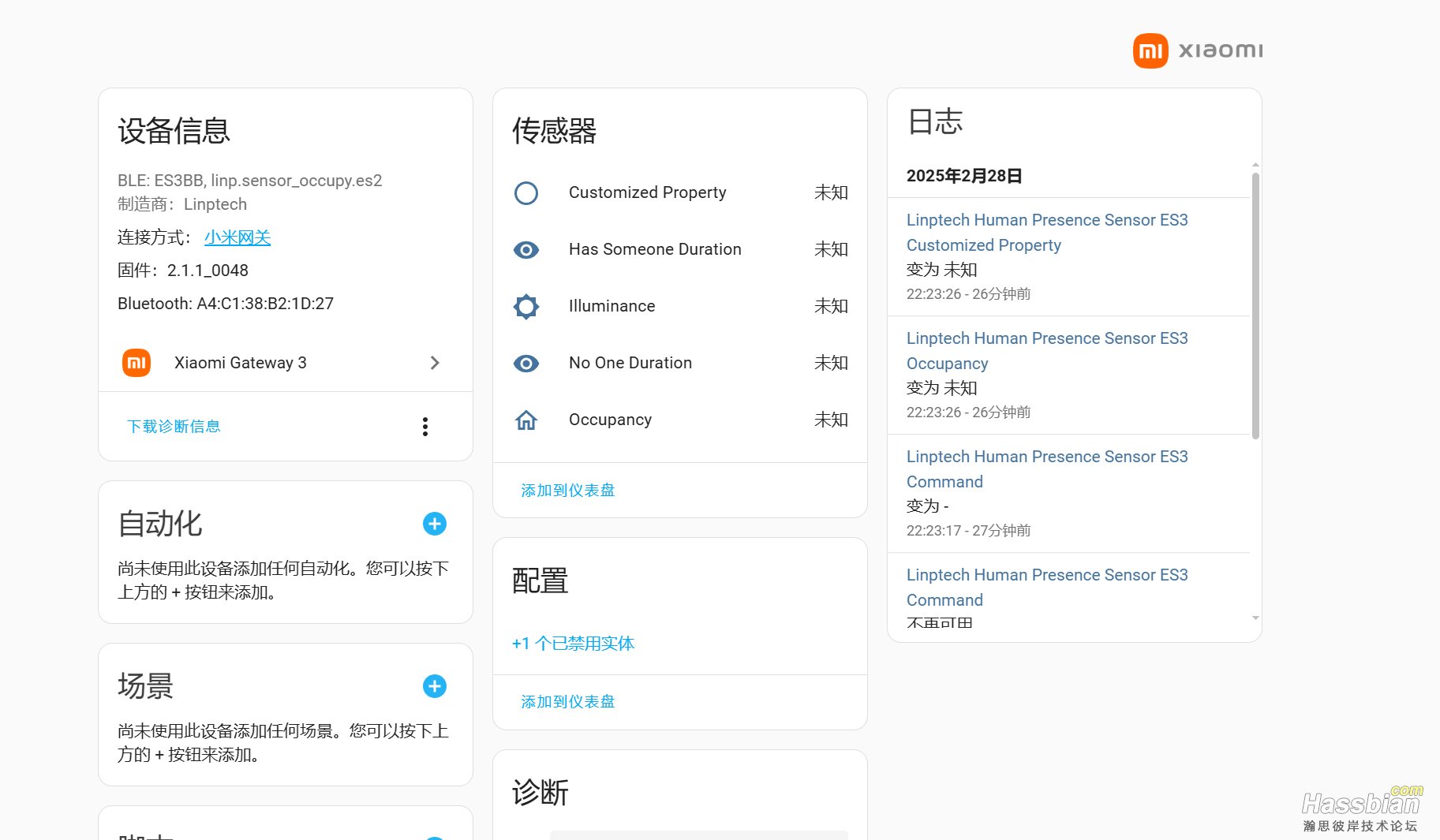Click the firmware version 2.1.1_0048 text

tap(208, 271)
